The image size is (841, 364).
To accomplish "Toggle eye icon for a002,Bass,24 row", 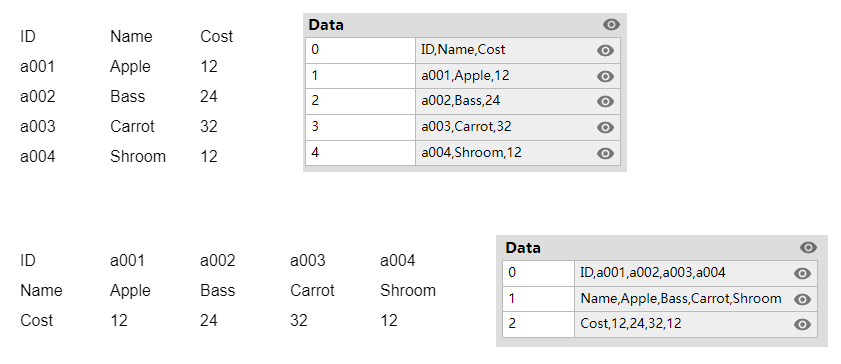I will coord(605,101).
